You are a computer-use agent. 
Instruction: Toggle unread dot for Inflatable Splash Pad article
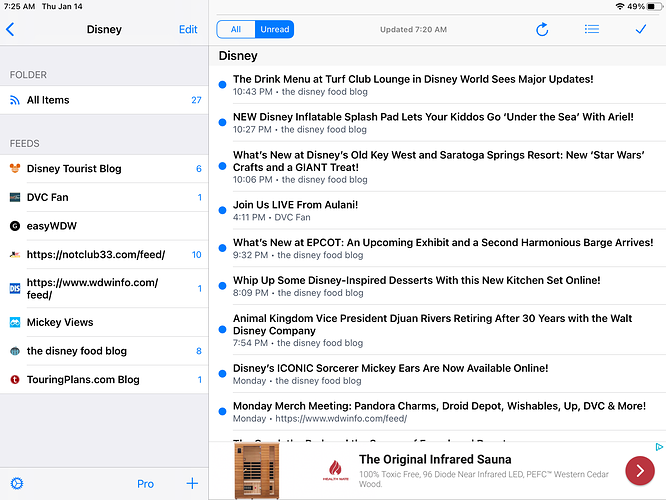tap(222, 122)
